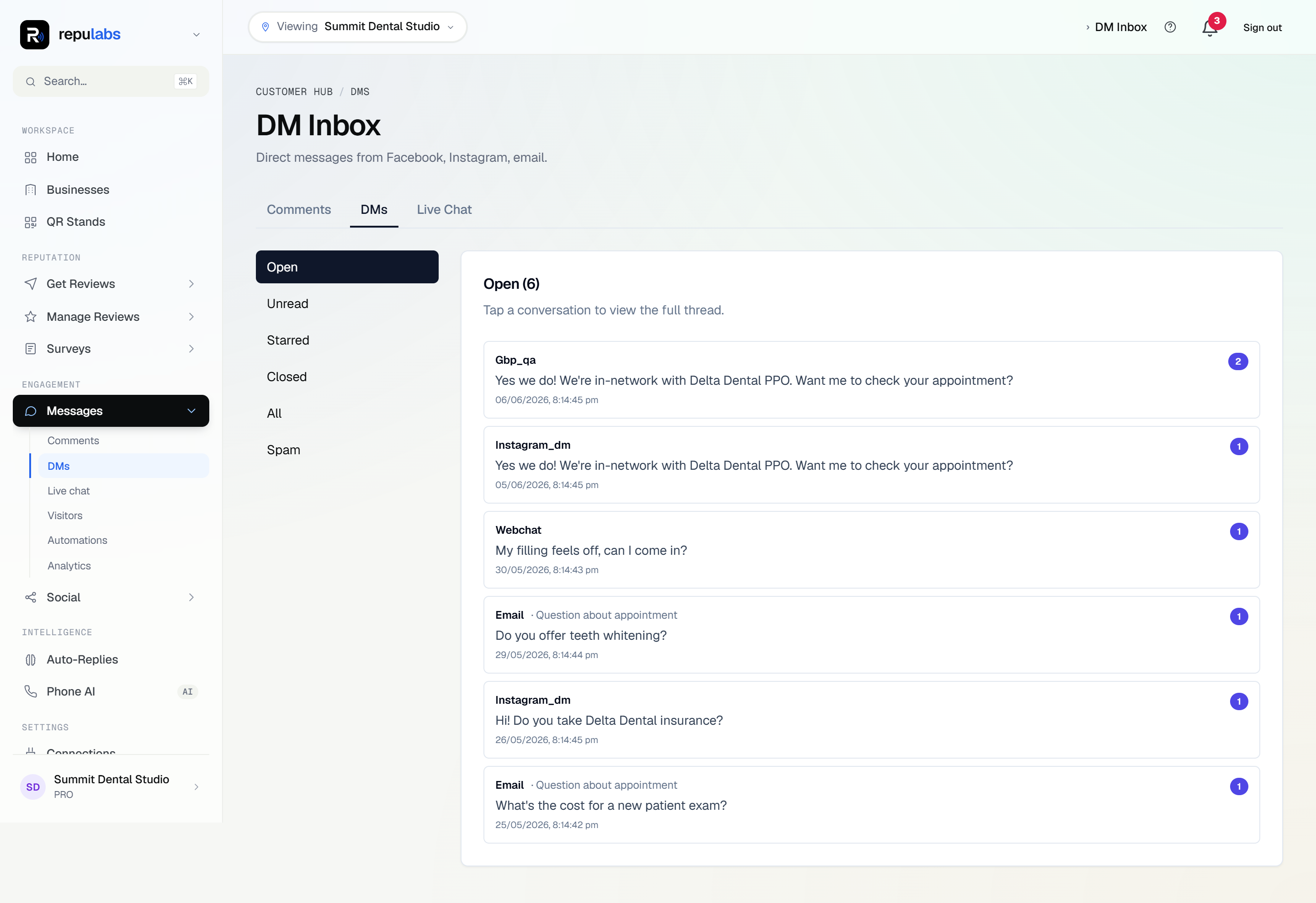Click the CUSTOMER HUB breadcrumb
This screenshot has width=1316, height=903.
[294, 92]
